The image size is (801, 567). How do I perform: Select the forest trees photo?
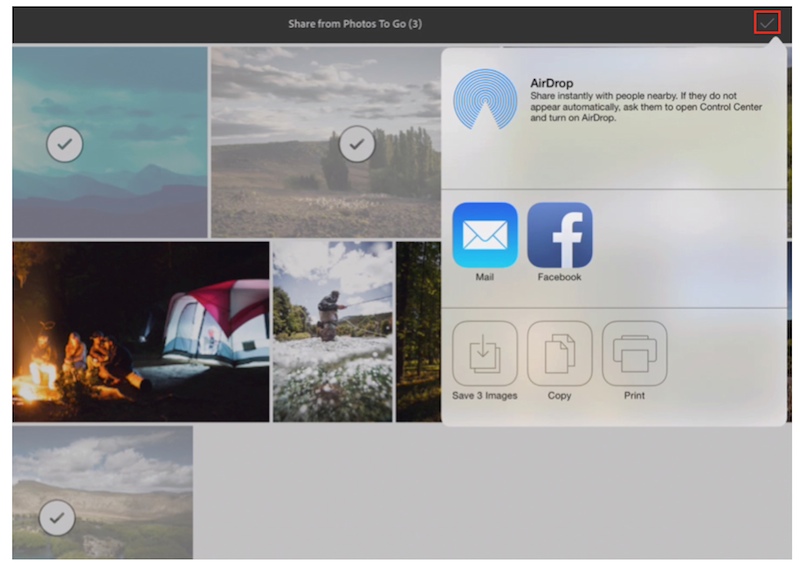click(418, 332)
